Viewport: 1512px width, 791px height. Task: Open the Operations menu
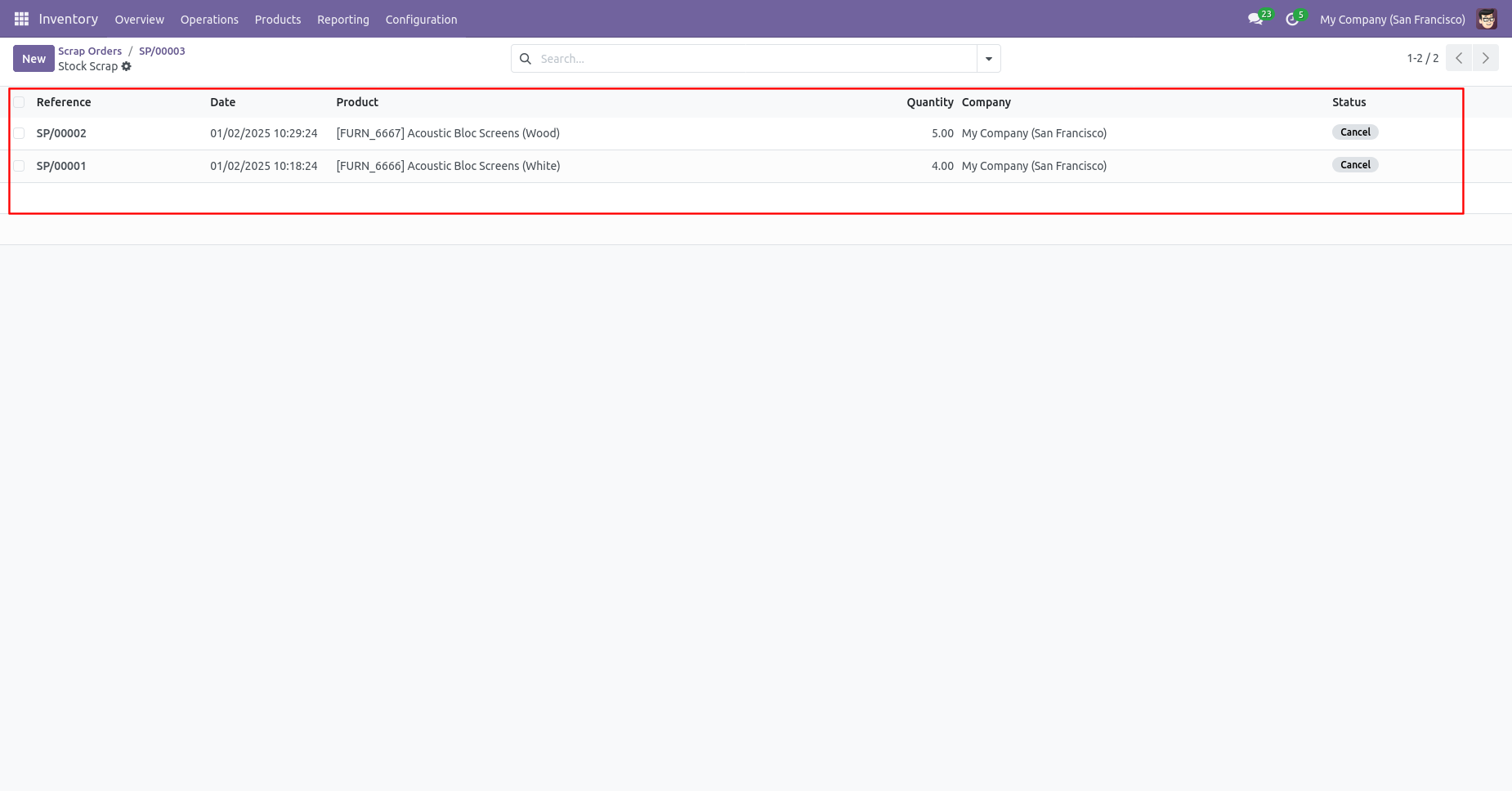pos(209,19)
